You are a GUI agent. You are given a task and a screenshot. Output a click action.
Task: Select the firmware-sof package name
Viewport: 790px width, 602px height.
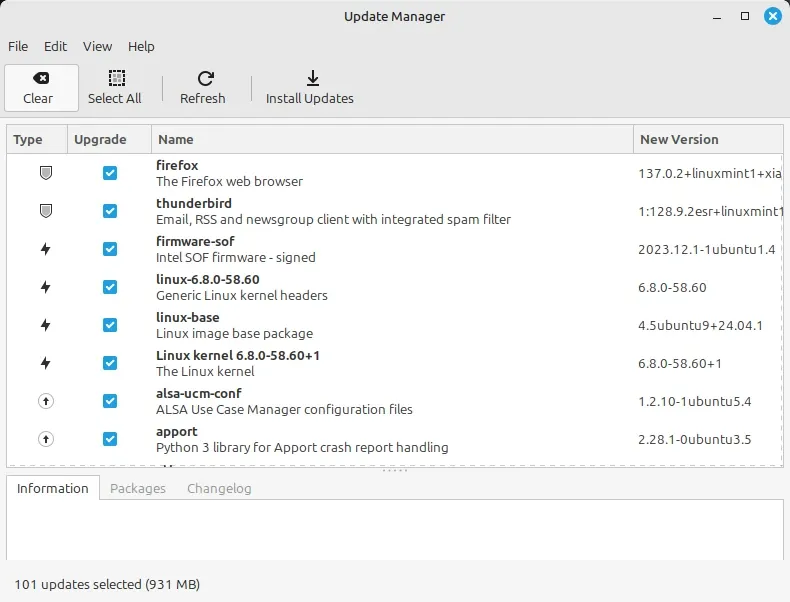[195, 241]
